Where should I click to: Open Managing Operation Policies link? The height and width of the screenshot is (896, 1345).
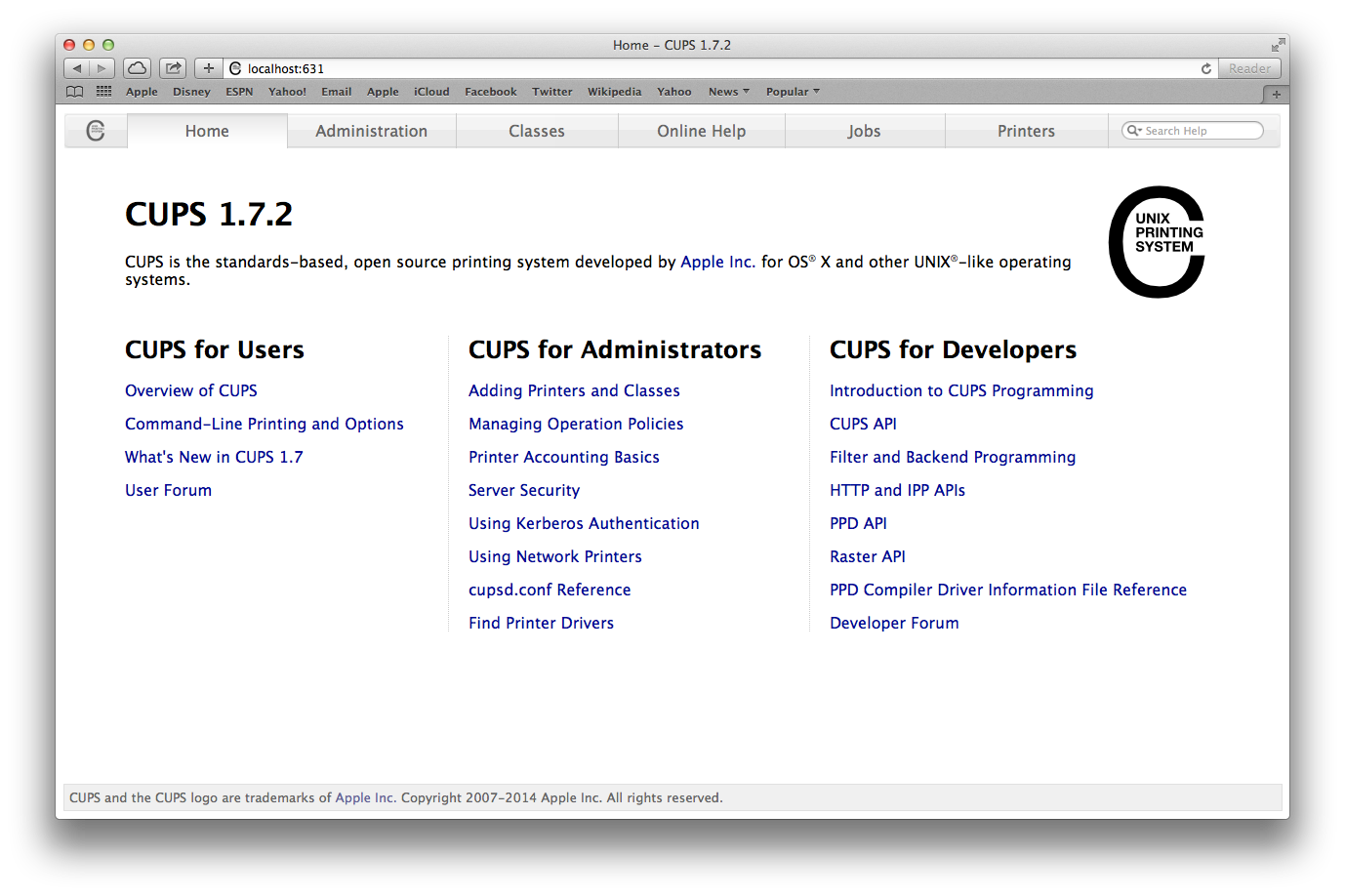click(576, 424)
